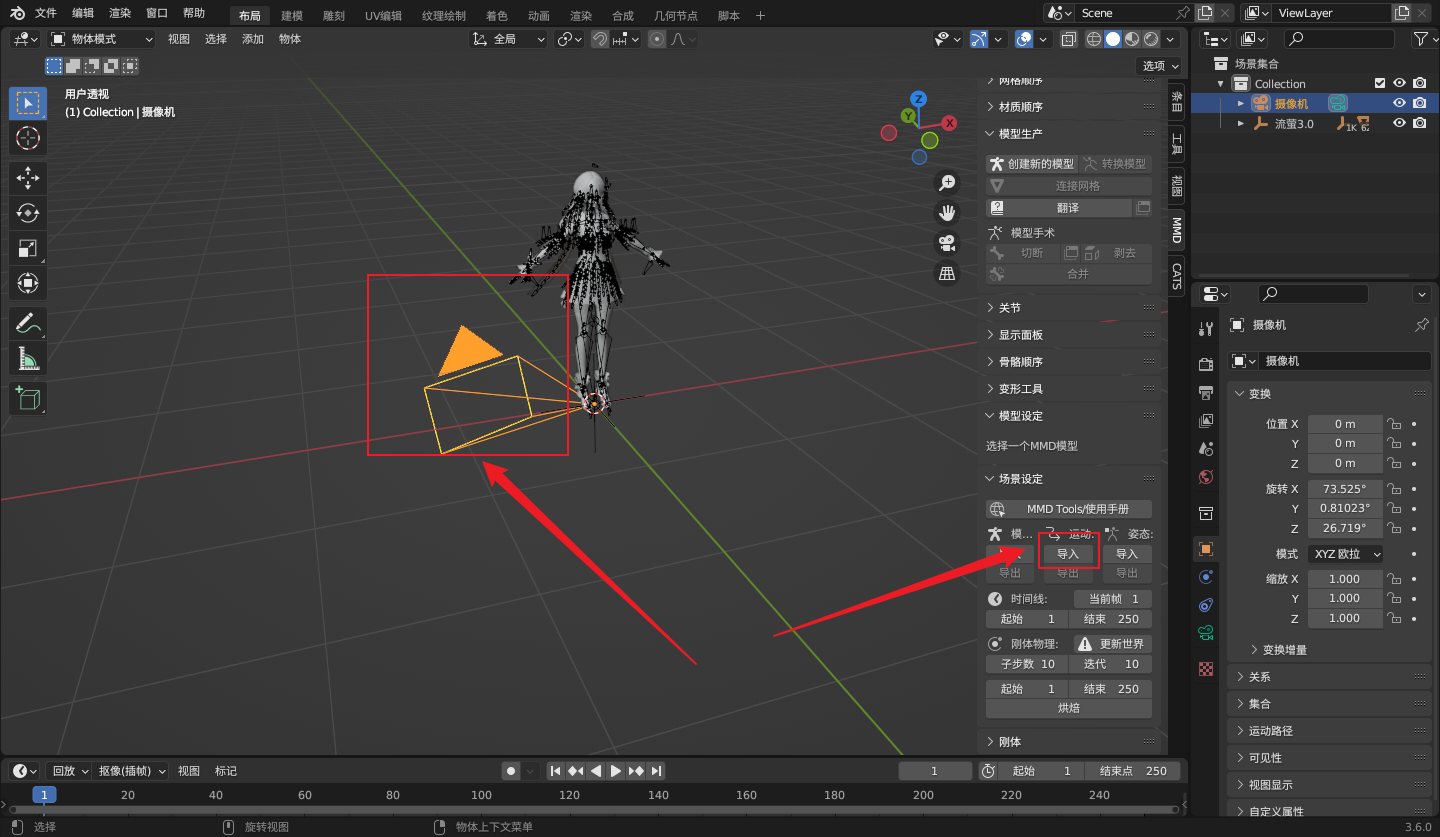
Task: Open the Scene properties tab icon
Action: [1206, 449]
